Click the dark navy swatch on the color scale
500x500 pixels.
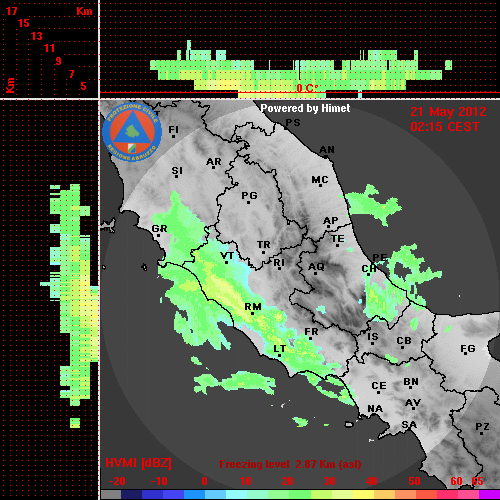click(x=132, y=495)
